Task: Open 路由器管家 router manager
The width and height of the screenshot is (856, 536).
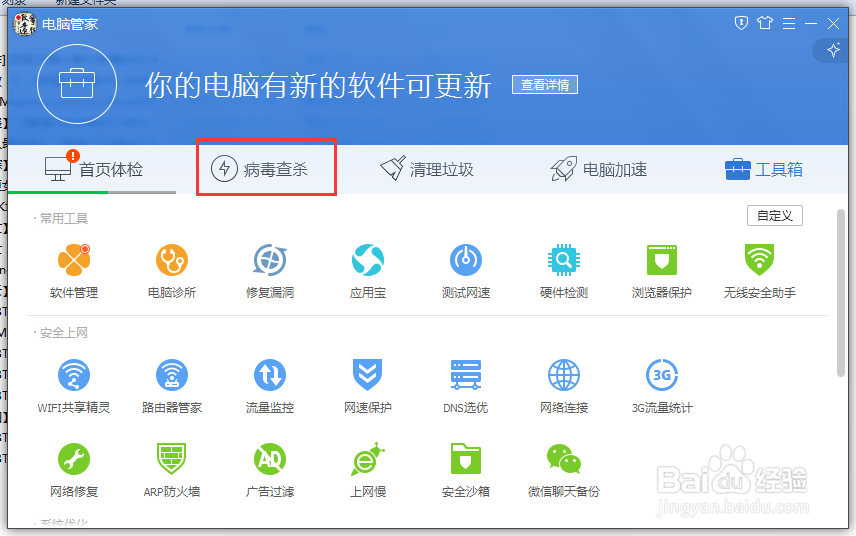Action: pyautogui.click(x=172, y=386)
